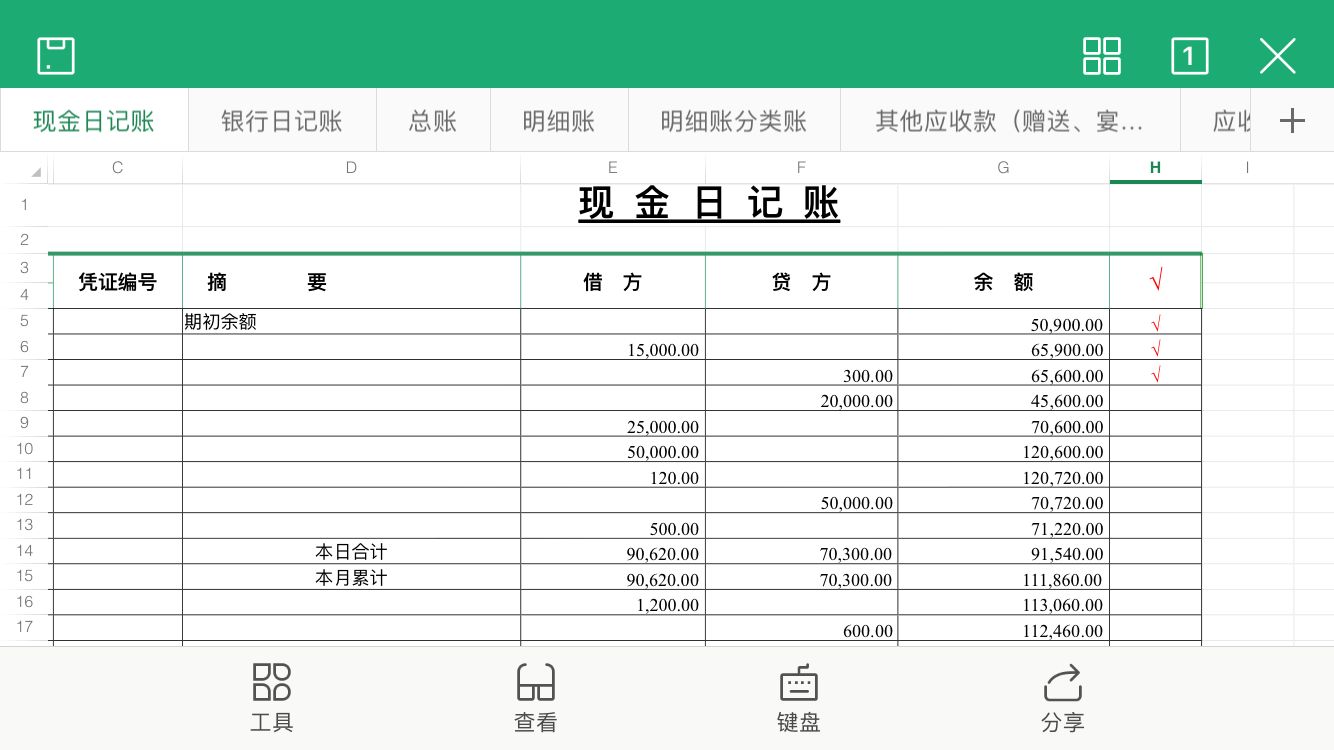
Task: Select column D header
Action: click(351, 167)
